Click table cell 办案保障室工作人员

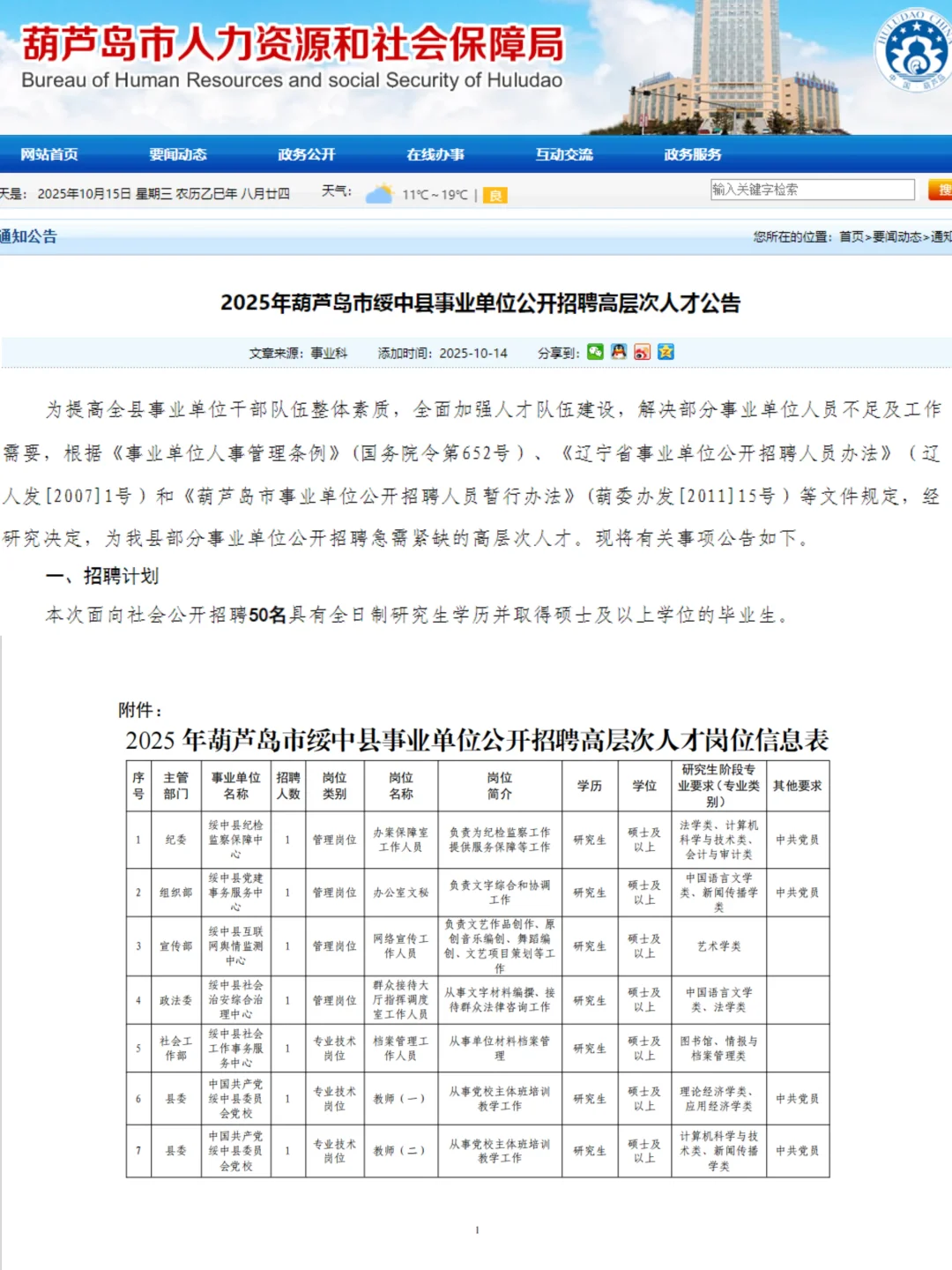click(400, 840)
